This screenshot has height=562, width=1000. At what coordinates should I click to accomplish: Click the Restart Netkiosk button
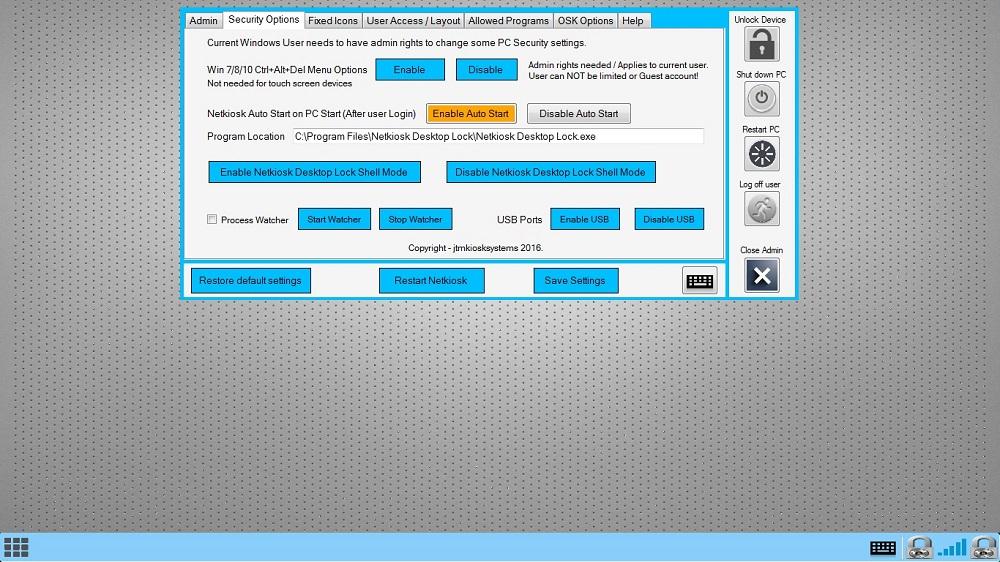(431, 281)
